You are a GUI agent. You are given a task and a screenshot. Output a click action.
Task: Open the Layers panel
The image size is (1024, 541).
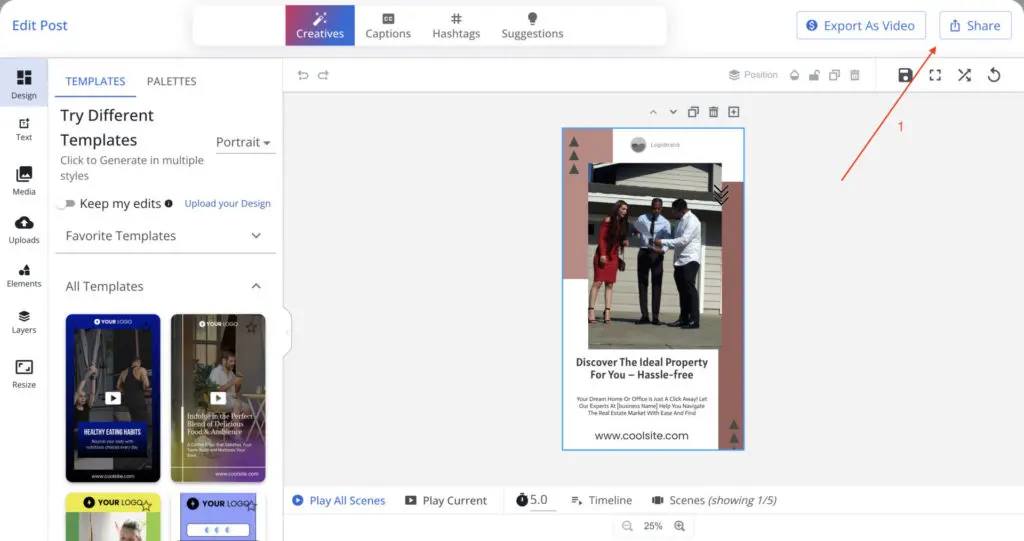[24, 321]
